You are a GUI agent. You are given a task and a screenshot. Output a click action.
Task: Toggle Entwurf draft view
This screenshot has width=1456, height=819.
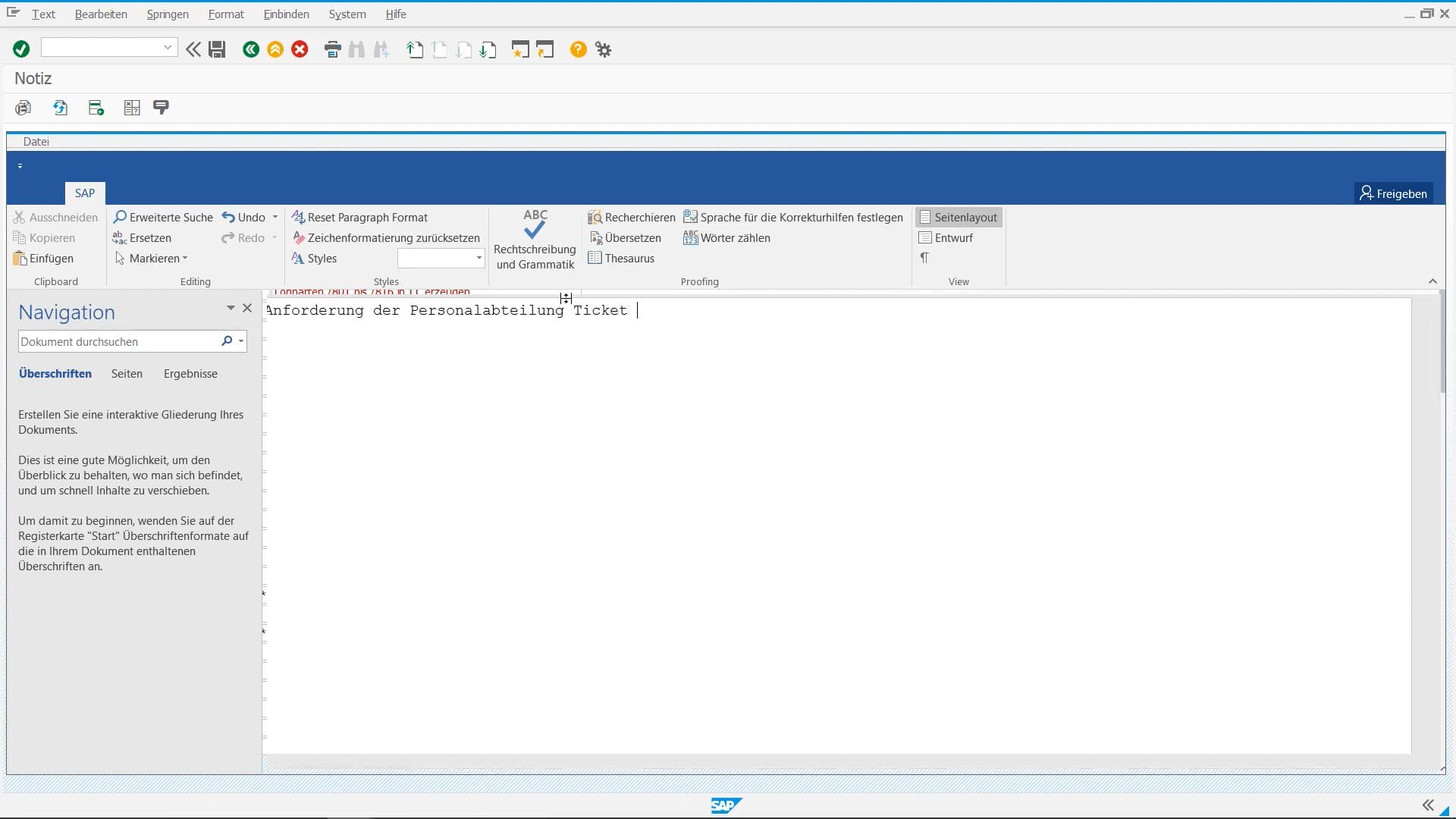coord(946,238)
